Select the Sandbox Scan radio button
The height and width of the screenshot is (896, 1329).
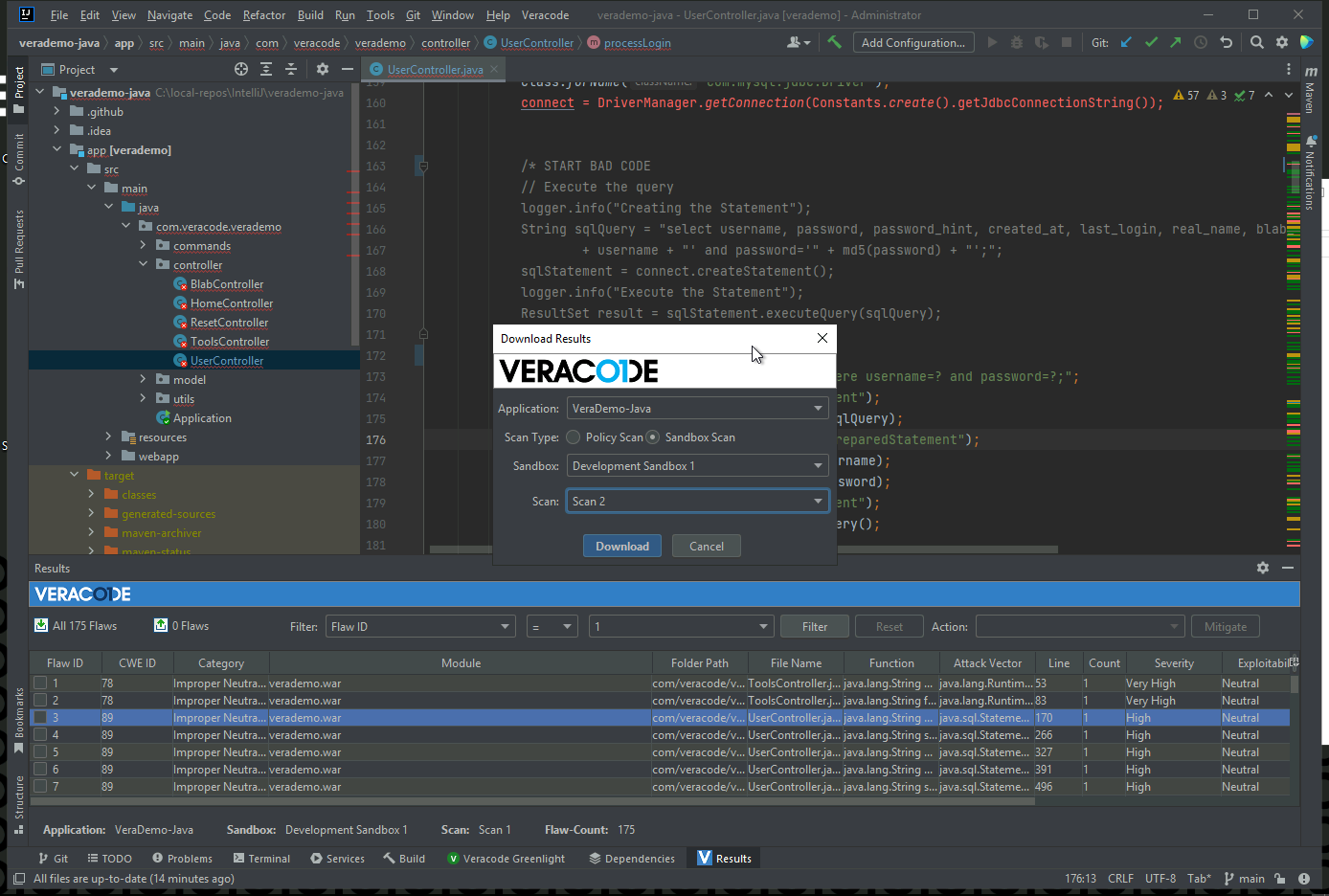click(x=653, y=437)
